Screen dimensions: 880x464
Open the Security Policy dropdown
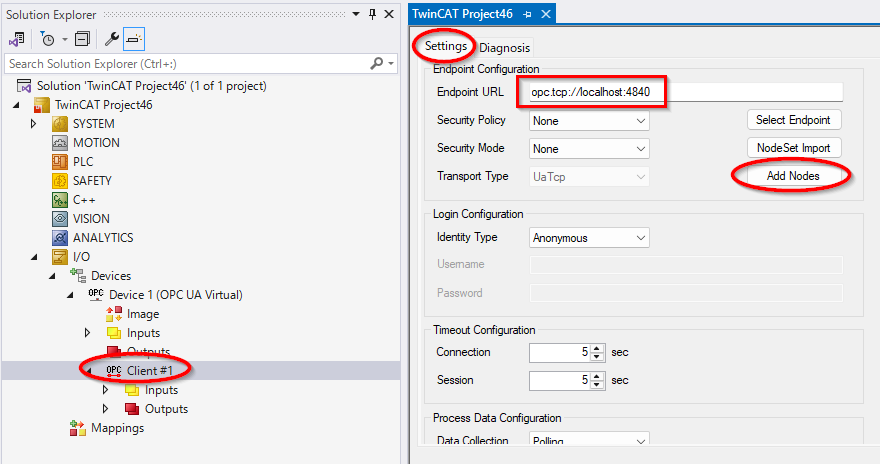(589, 120)
